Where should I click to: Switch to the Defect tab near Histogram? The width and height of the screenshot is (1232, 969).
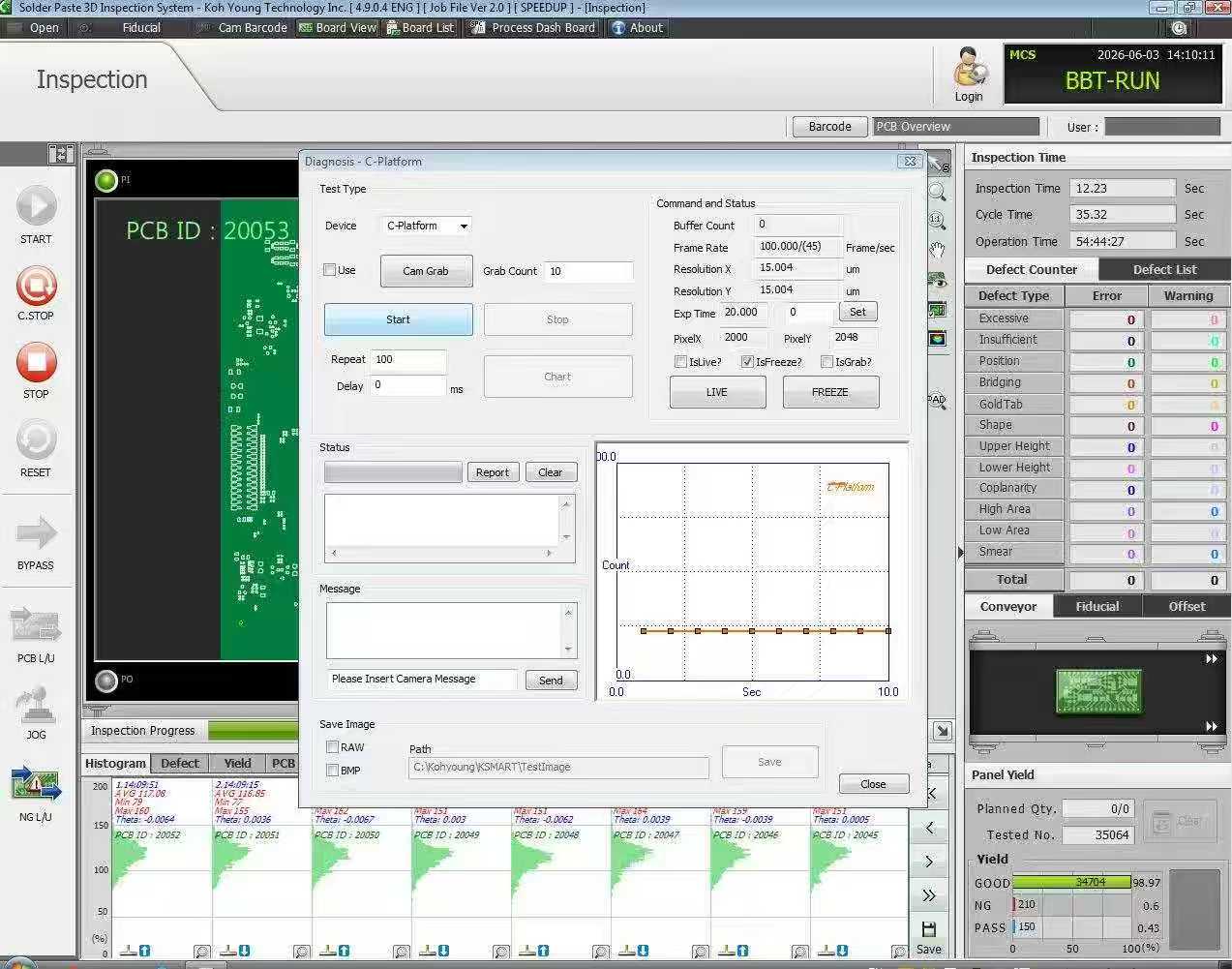tap(180, 764)
